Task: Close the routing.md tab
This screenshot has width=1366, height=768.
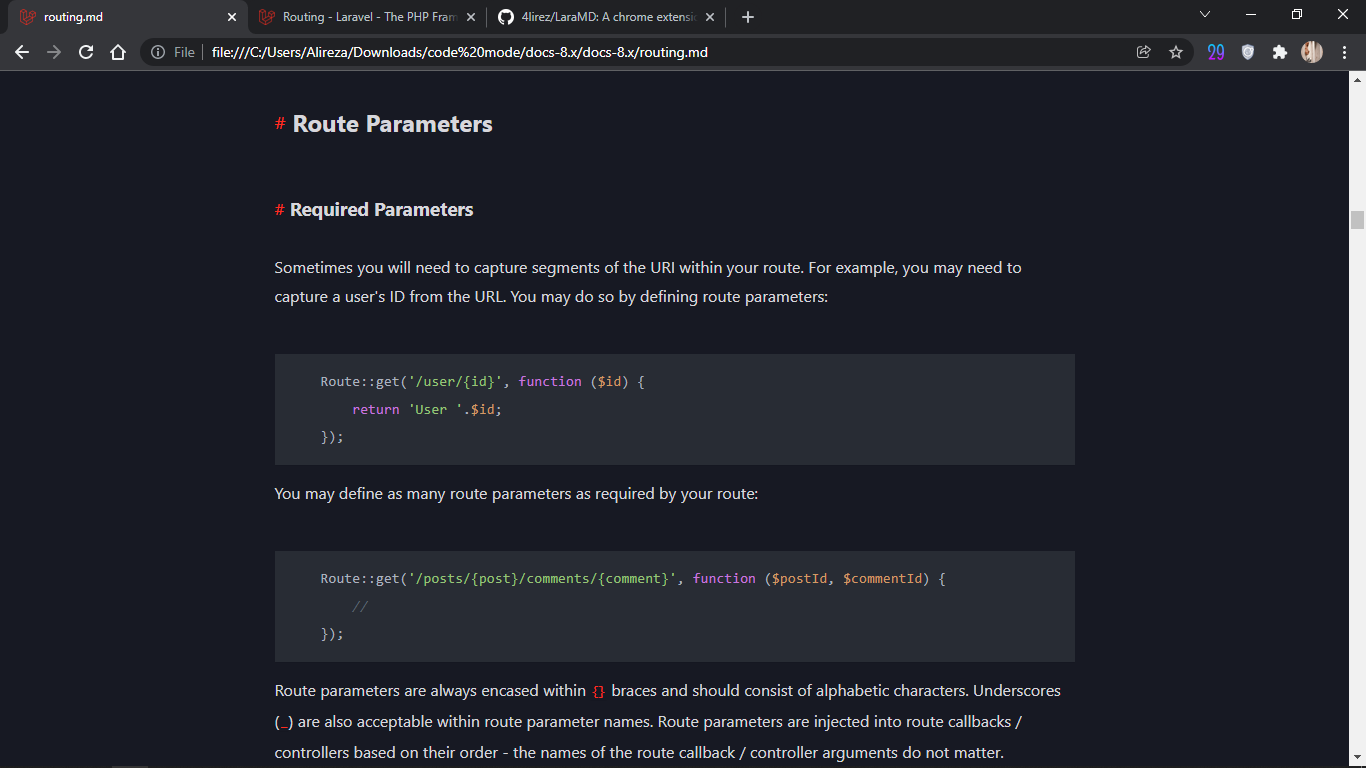Action: pyautogui.click(x=232, y=17)
